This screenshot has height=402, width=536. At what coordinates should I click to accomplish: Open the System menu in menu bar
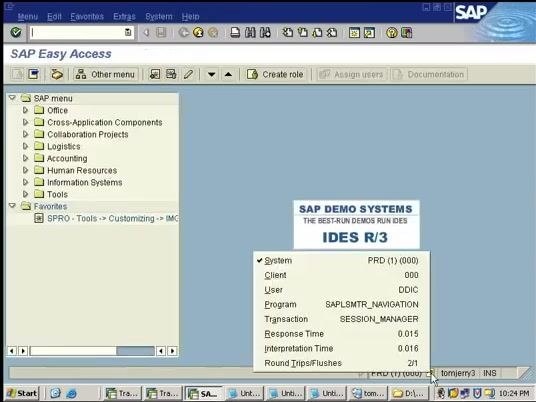pyautogui.click(x=159, y=16)
